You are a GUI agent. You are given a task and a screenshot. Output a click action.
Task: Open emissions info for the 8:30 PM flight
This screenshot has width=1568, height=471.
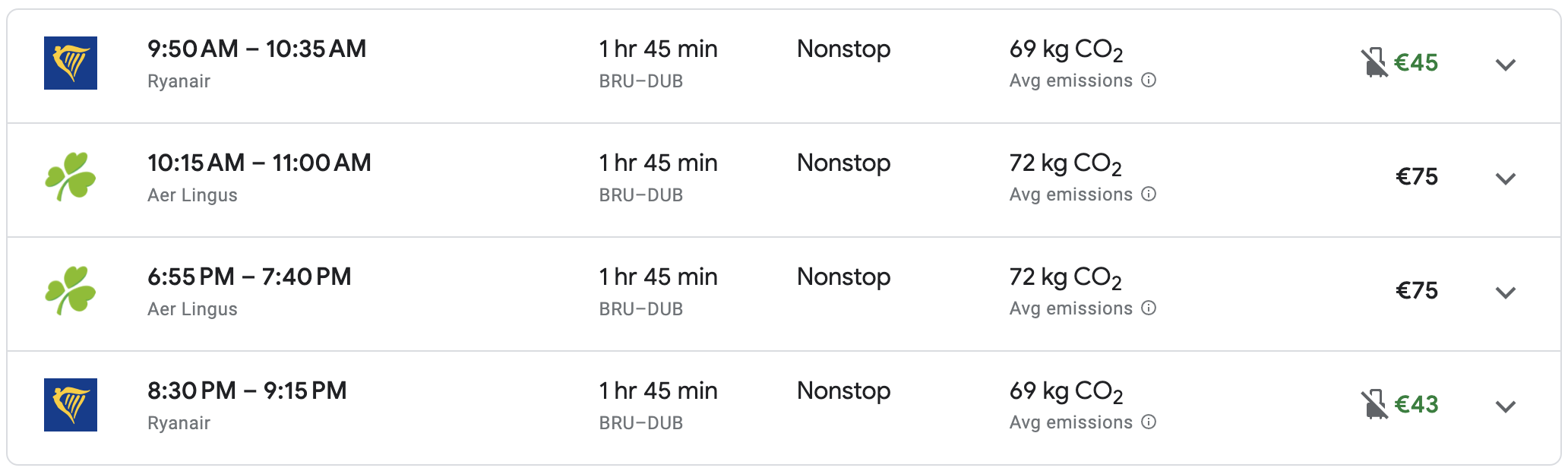1149,422
